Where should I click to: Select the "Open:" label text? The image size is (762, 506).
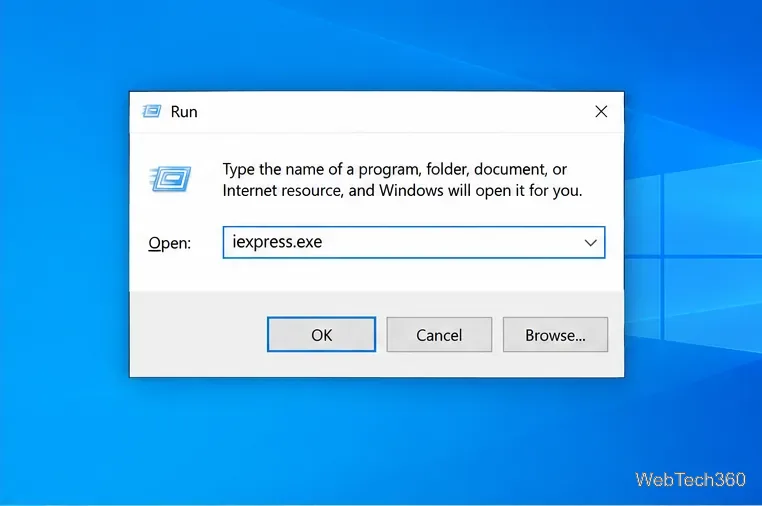pyautogui.click(x=170, y=243)
